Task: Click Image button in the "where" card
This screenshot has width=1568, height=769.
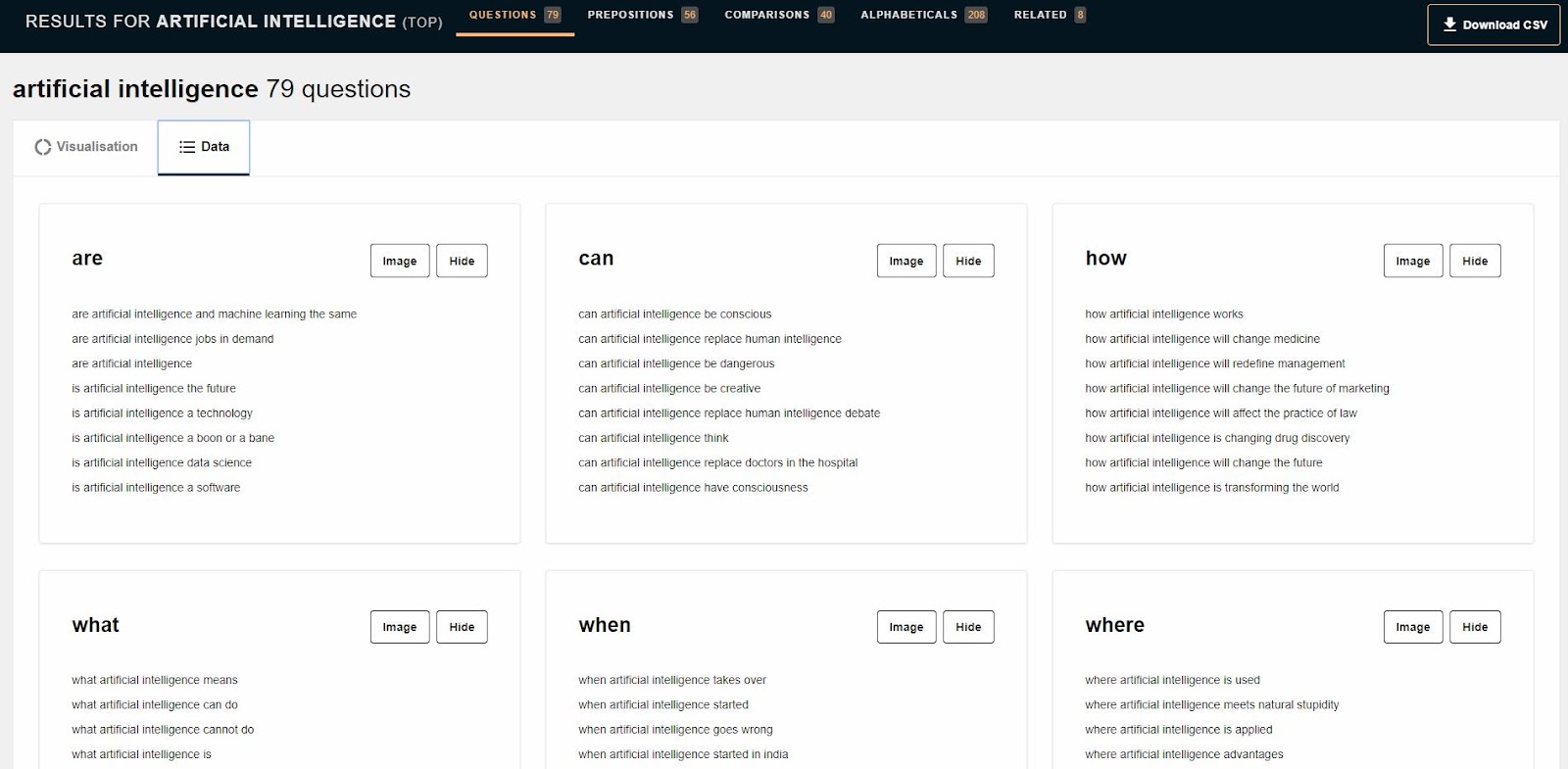Action: pyautogui.click(x=1413, y=627)
